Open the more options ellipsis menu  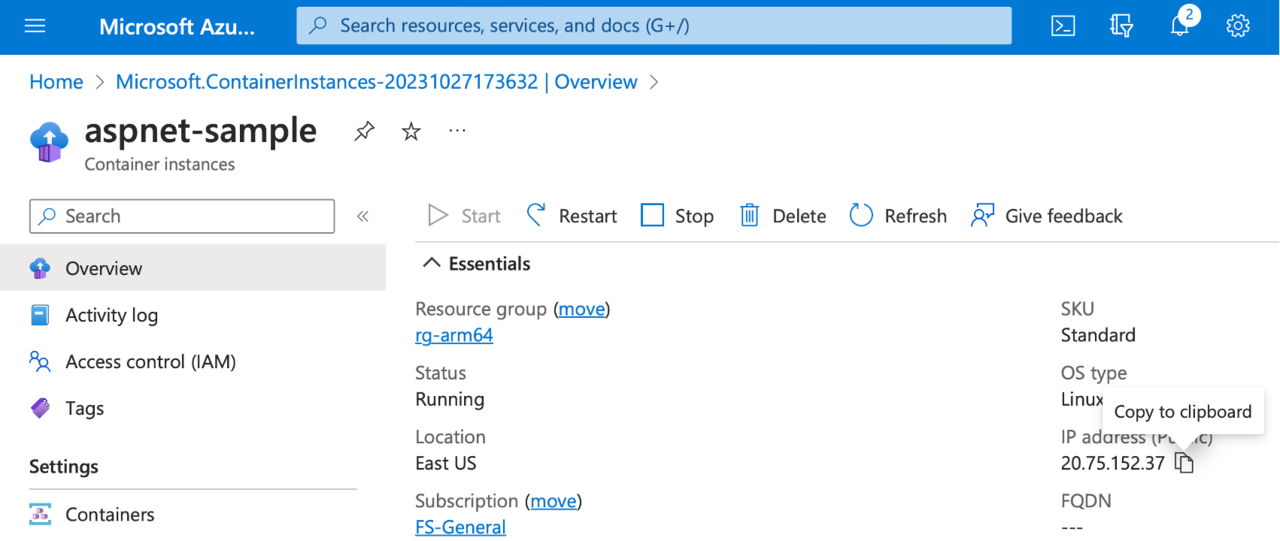[x=457, y=131]
